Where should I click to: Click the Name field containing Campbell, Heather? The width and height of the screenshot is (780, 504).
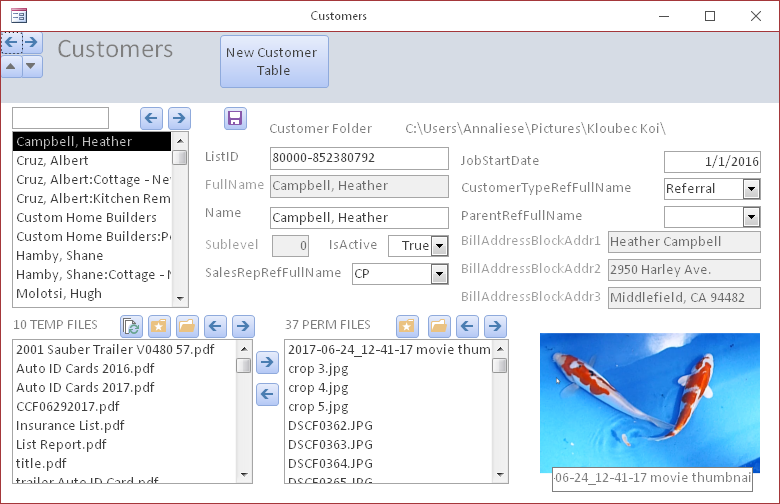pos(359,218)
